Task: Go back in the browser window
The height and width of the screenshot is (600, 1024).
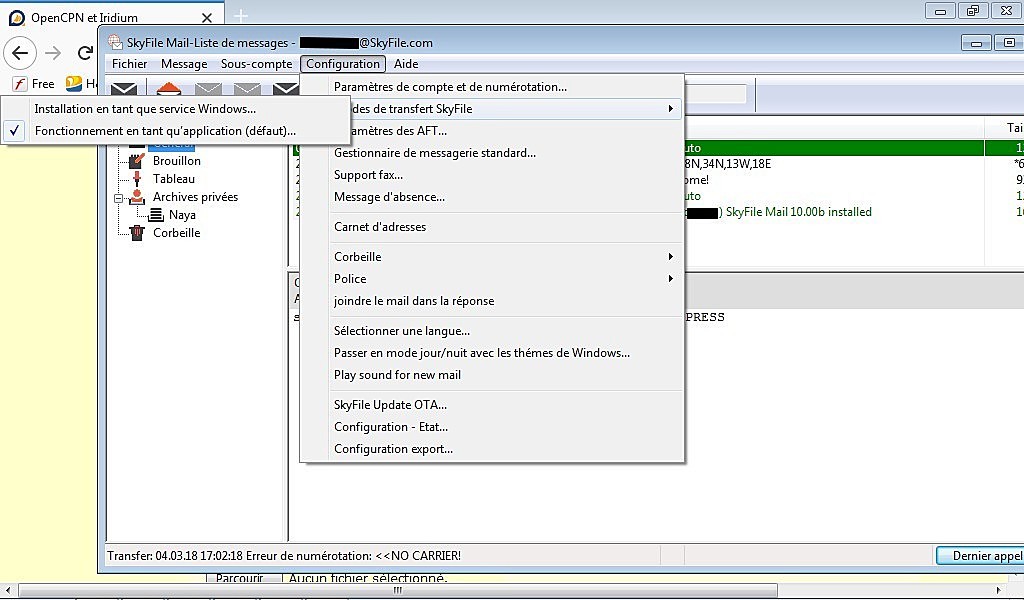Action: pos(20,53)
